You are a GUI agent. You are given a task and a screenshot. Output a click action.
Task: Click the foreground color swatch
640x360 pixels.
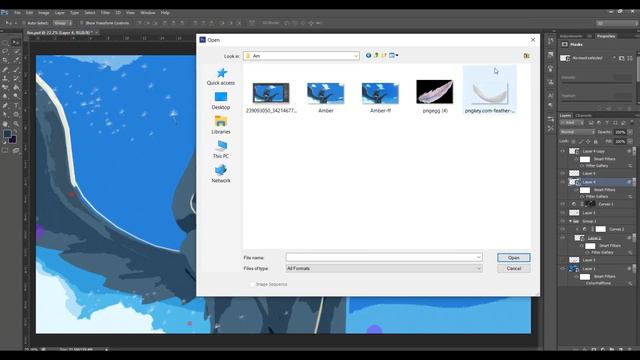7,134
